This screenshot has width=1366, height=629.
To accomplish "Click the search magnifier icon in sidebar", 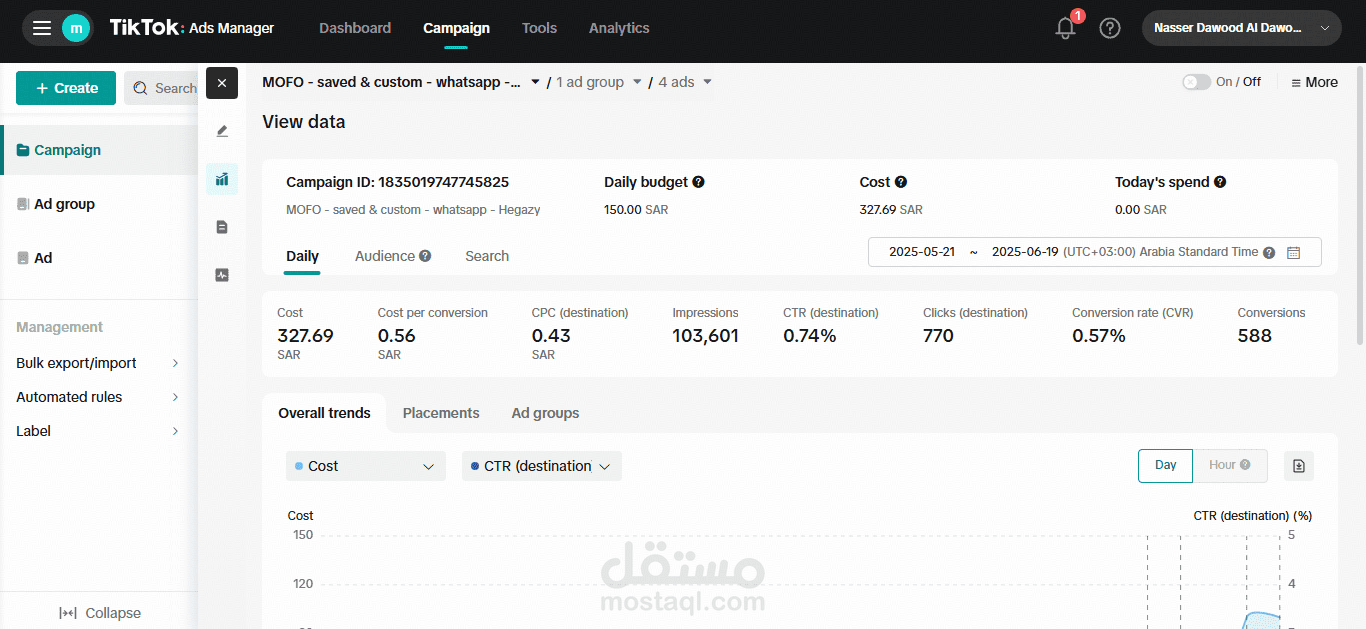I will coord(141,88).
